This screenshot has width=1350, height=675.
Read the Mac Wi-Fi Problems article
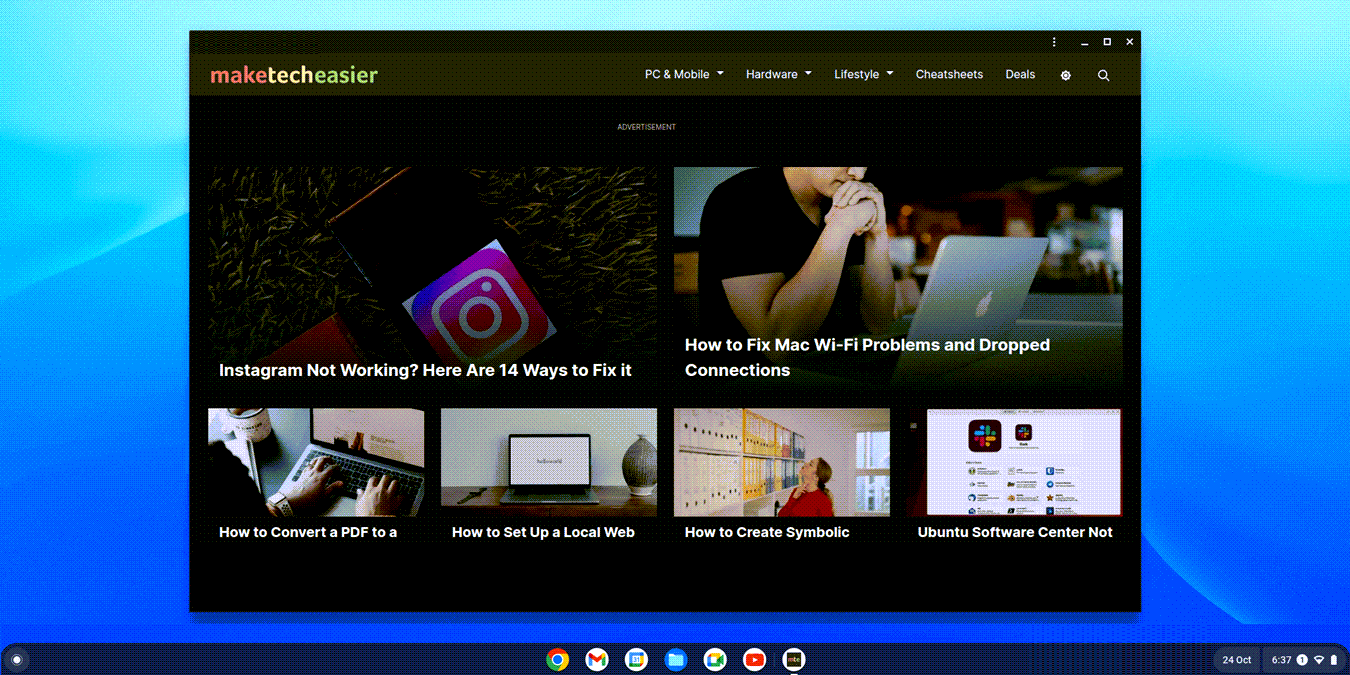866,356
